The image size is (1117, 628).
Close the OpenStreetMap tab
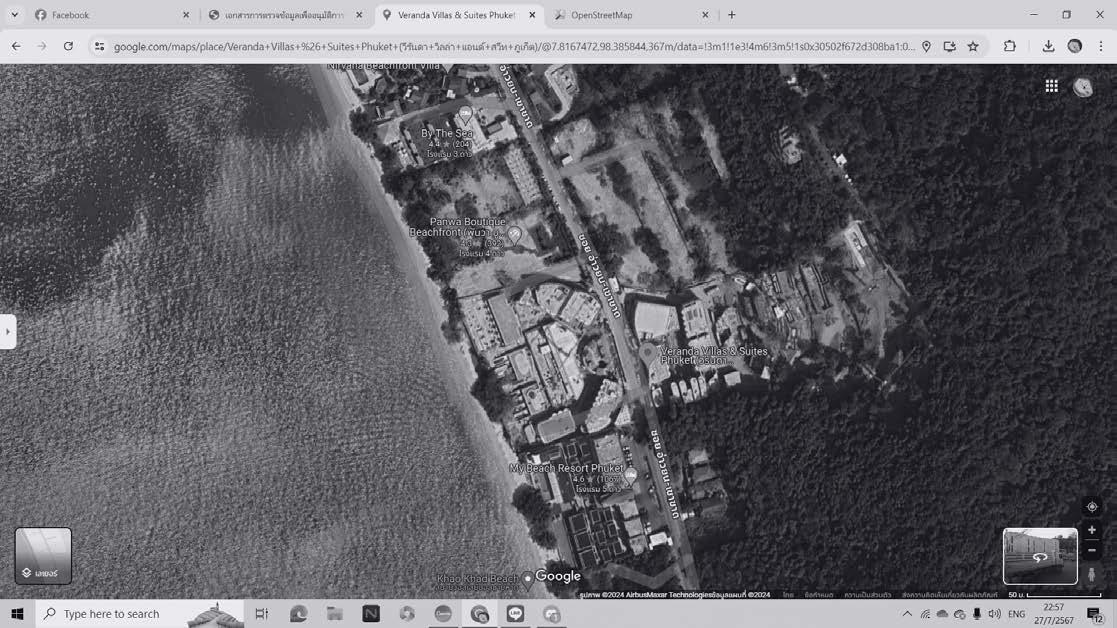tap(705, 15)
